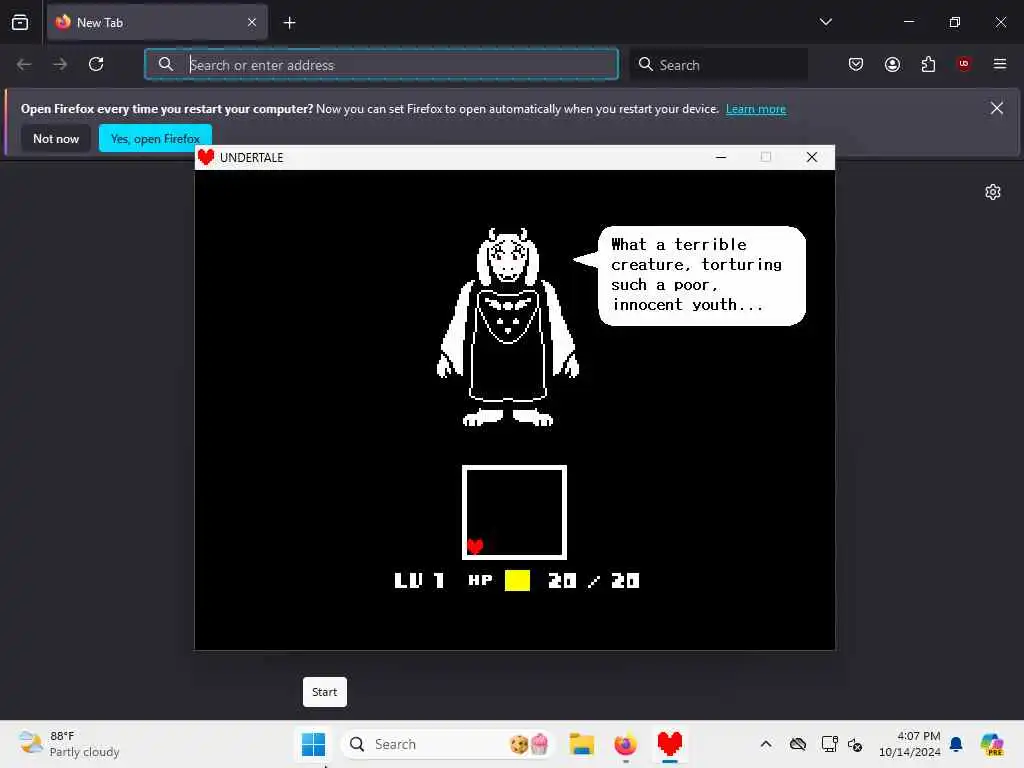Open File Explorer from taskbar

[581, 744]
